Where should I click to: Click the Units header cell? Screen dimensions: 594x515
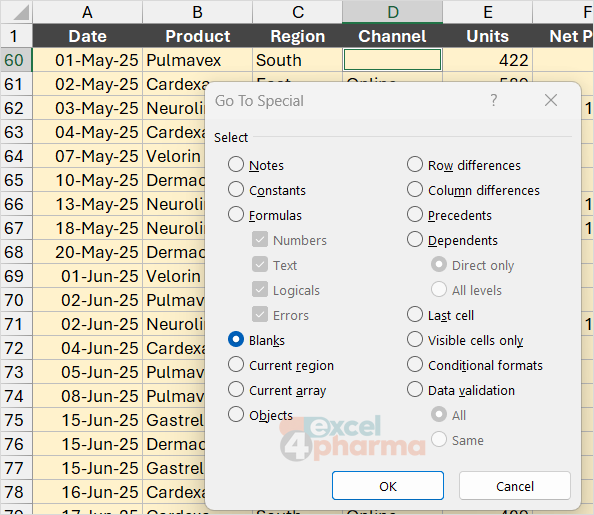[488, 36]
